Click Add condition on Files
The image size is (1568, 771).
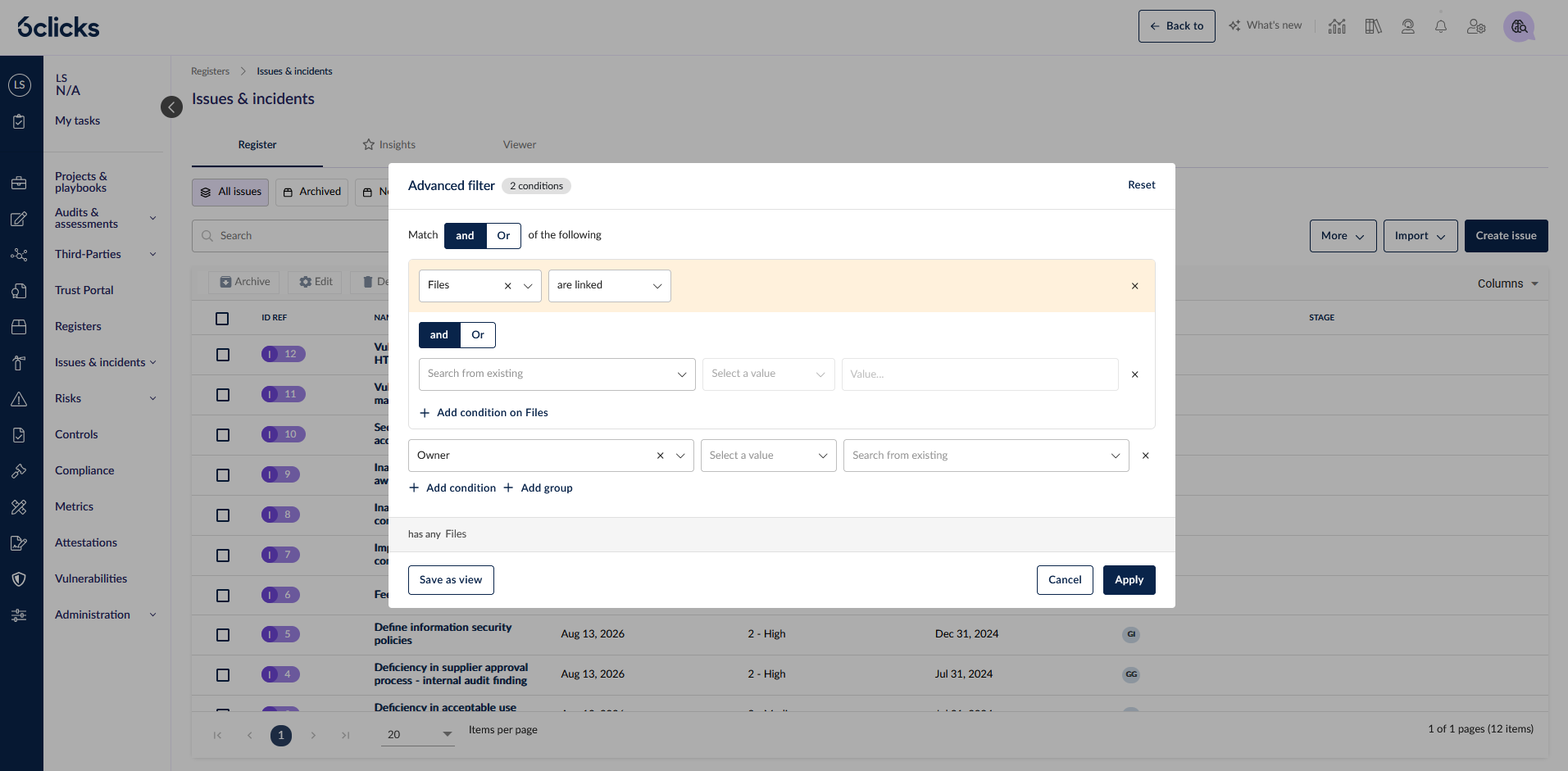[484, 413]
